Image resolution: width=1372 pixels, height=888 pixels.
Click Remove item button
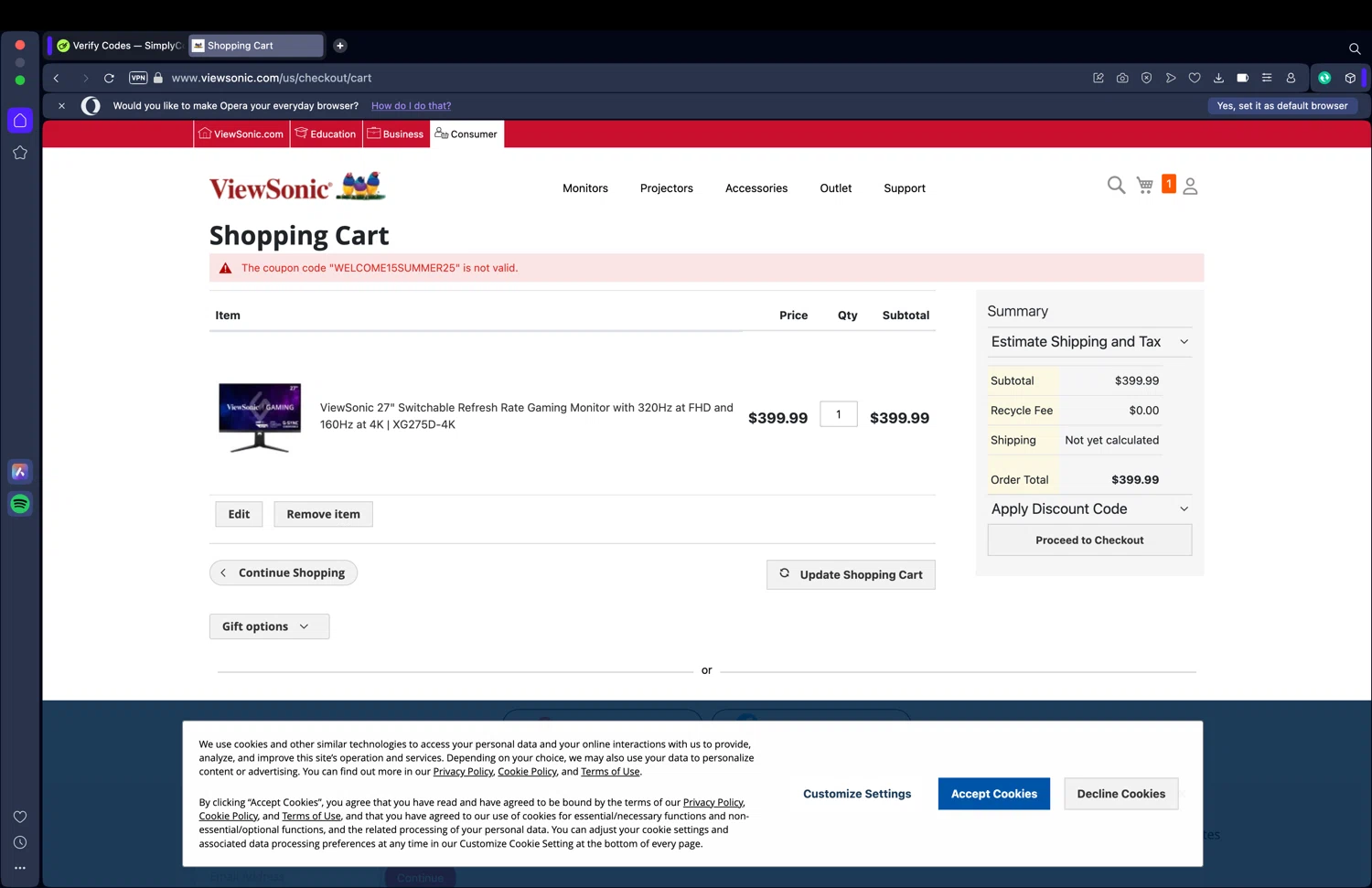tap(323, 514)
